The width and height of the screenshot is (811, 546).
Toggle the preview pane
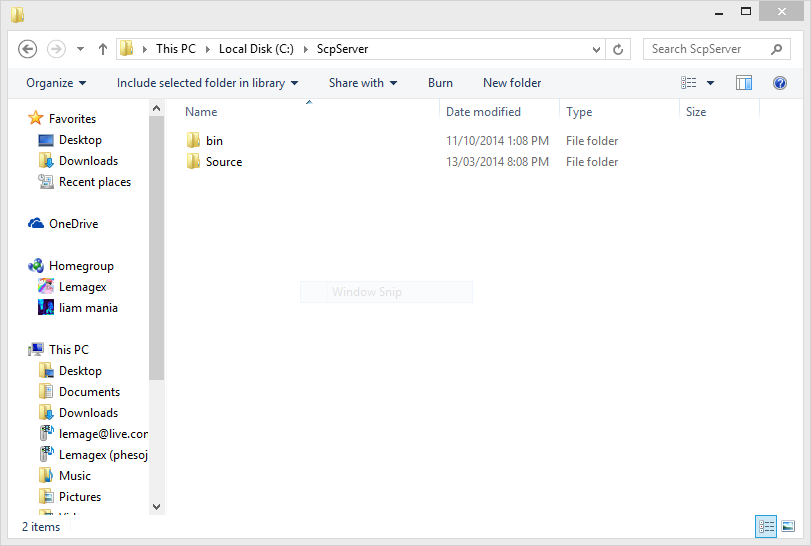click(x=744, y=83)
